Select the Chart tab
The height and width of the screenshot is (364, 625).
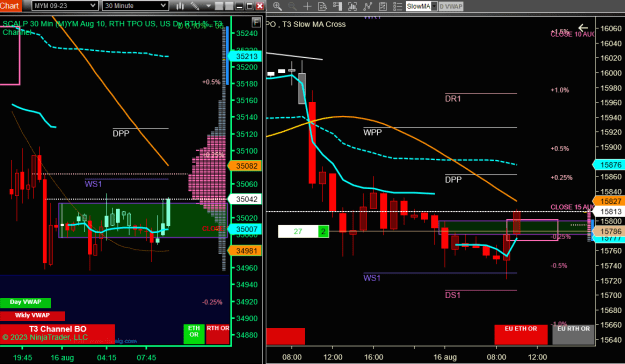10,6
